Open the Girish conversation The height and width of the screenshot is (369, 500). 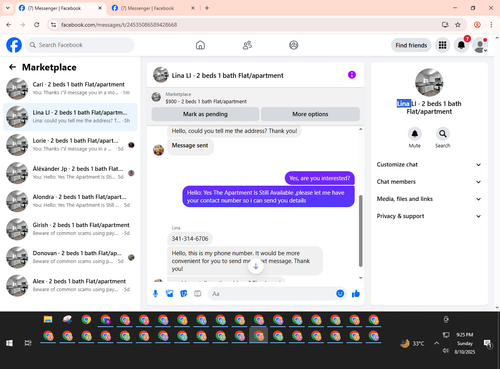pyautogui.click(x=70, y=229)
